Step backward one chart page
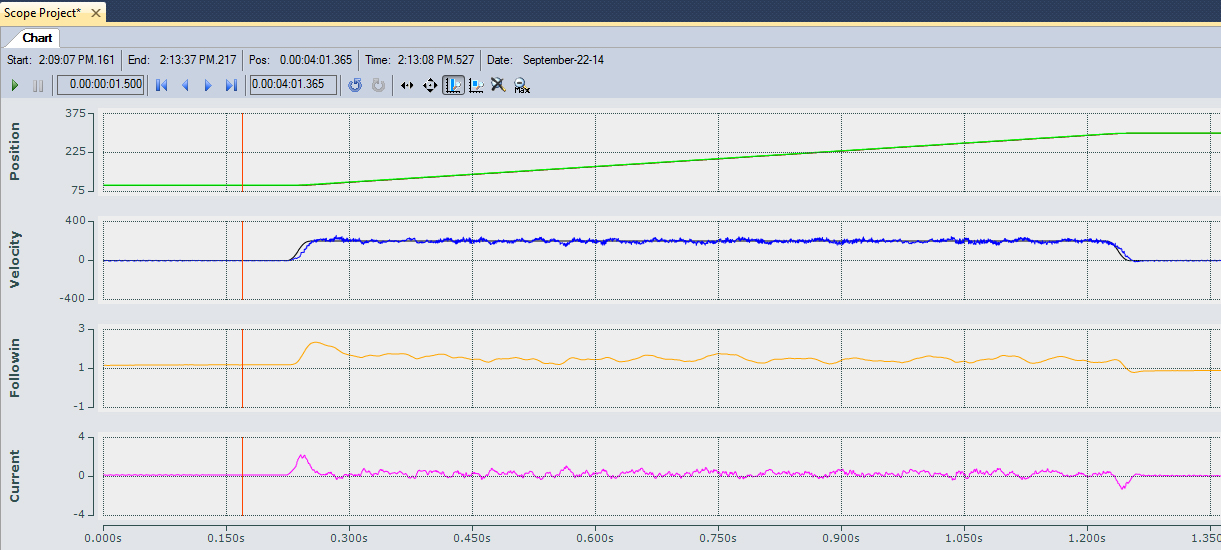Screen dimensions: 1221x550 coord(185,86)
